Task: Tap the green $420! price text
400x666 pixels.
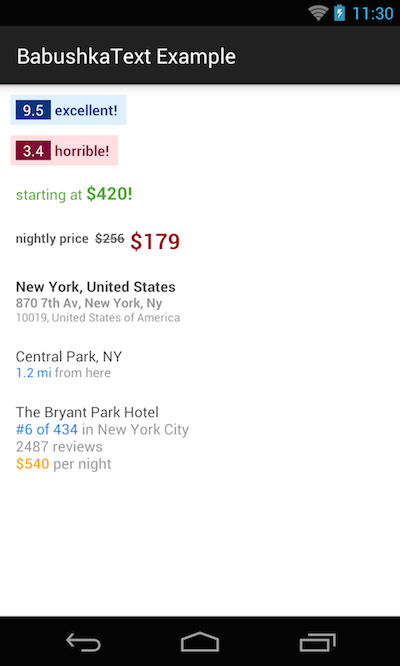Action: [x=110, y=194]
